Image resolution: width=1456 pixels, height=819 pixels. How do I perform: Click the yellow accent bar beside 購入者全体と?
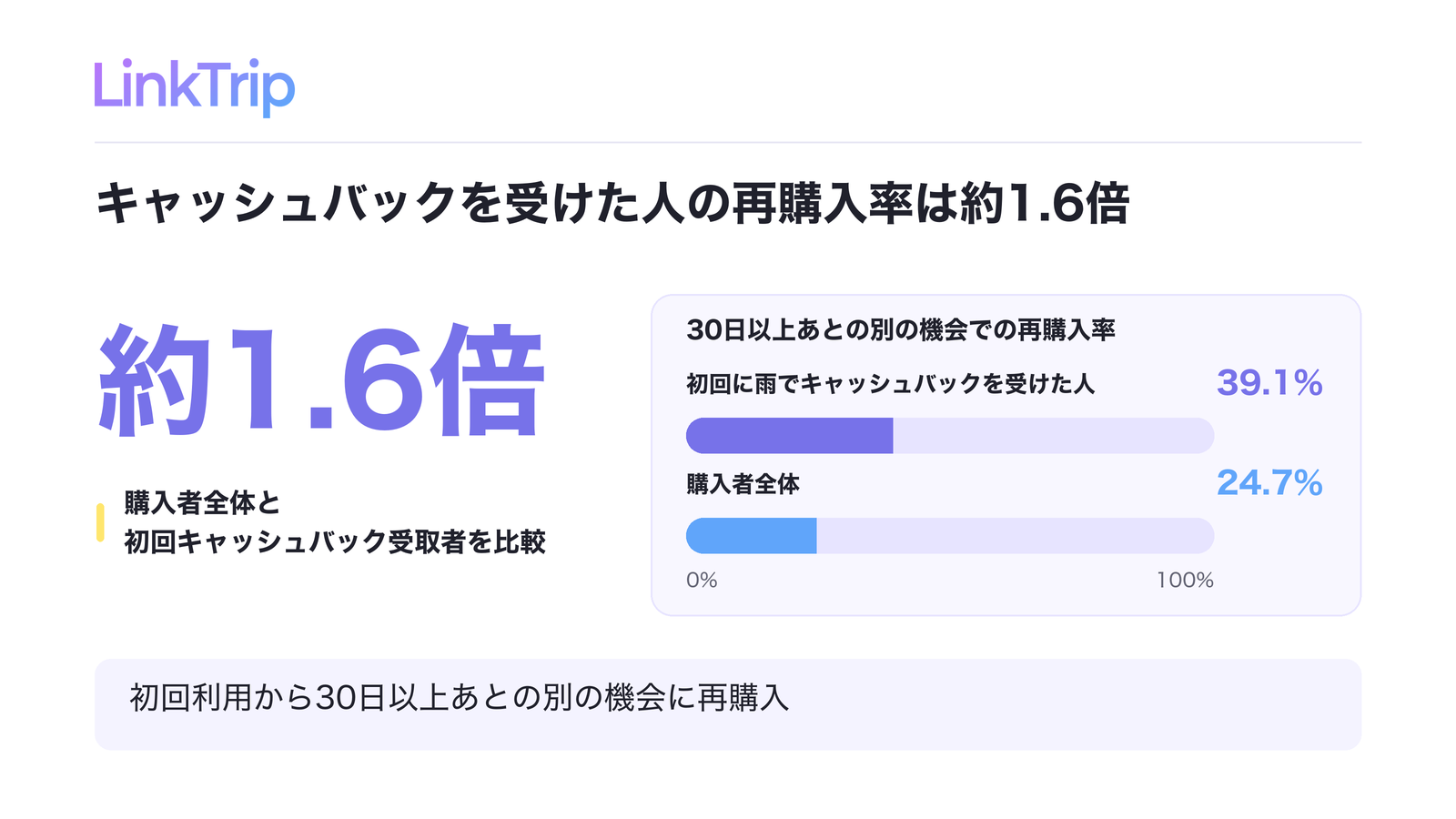100,522
